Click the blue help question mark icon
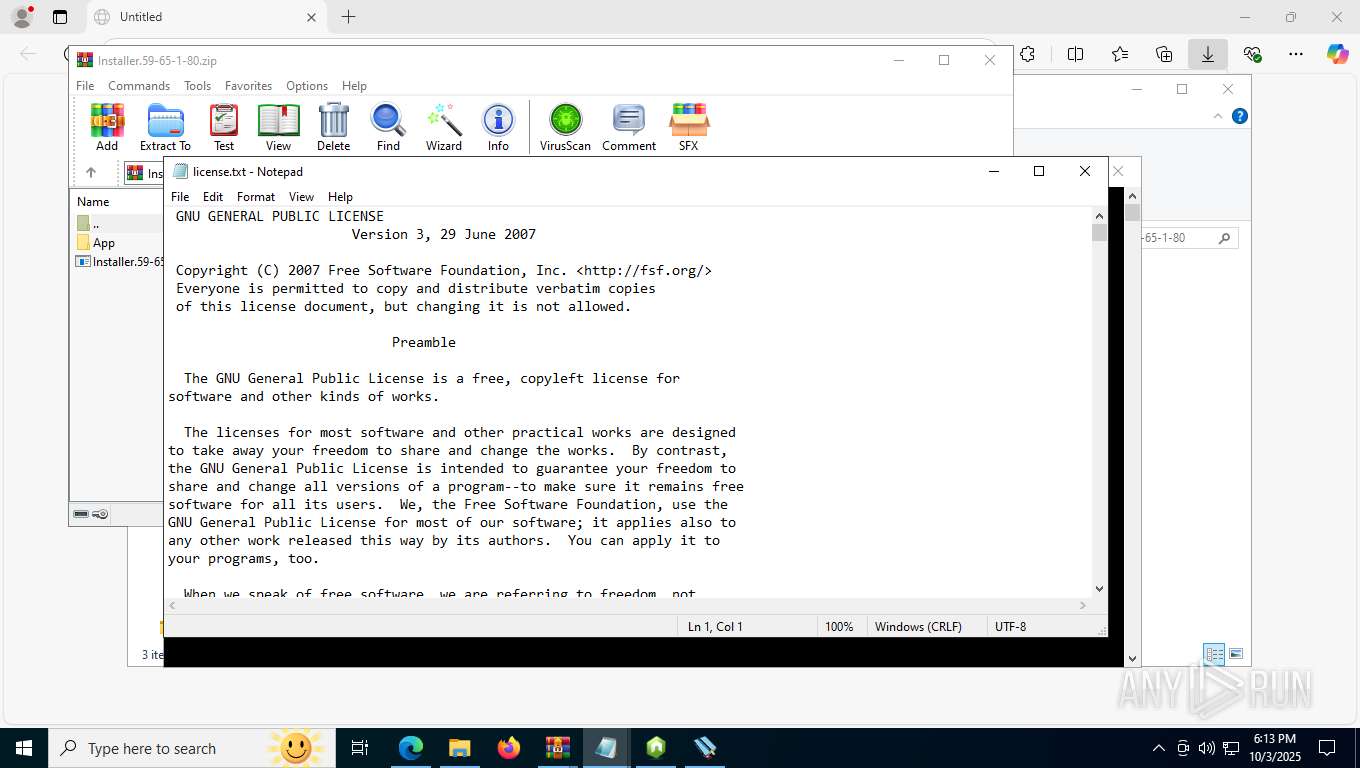 tap(1240, 116)
